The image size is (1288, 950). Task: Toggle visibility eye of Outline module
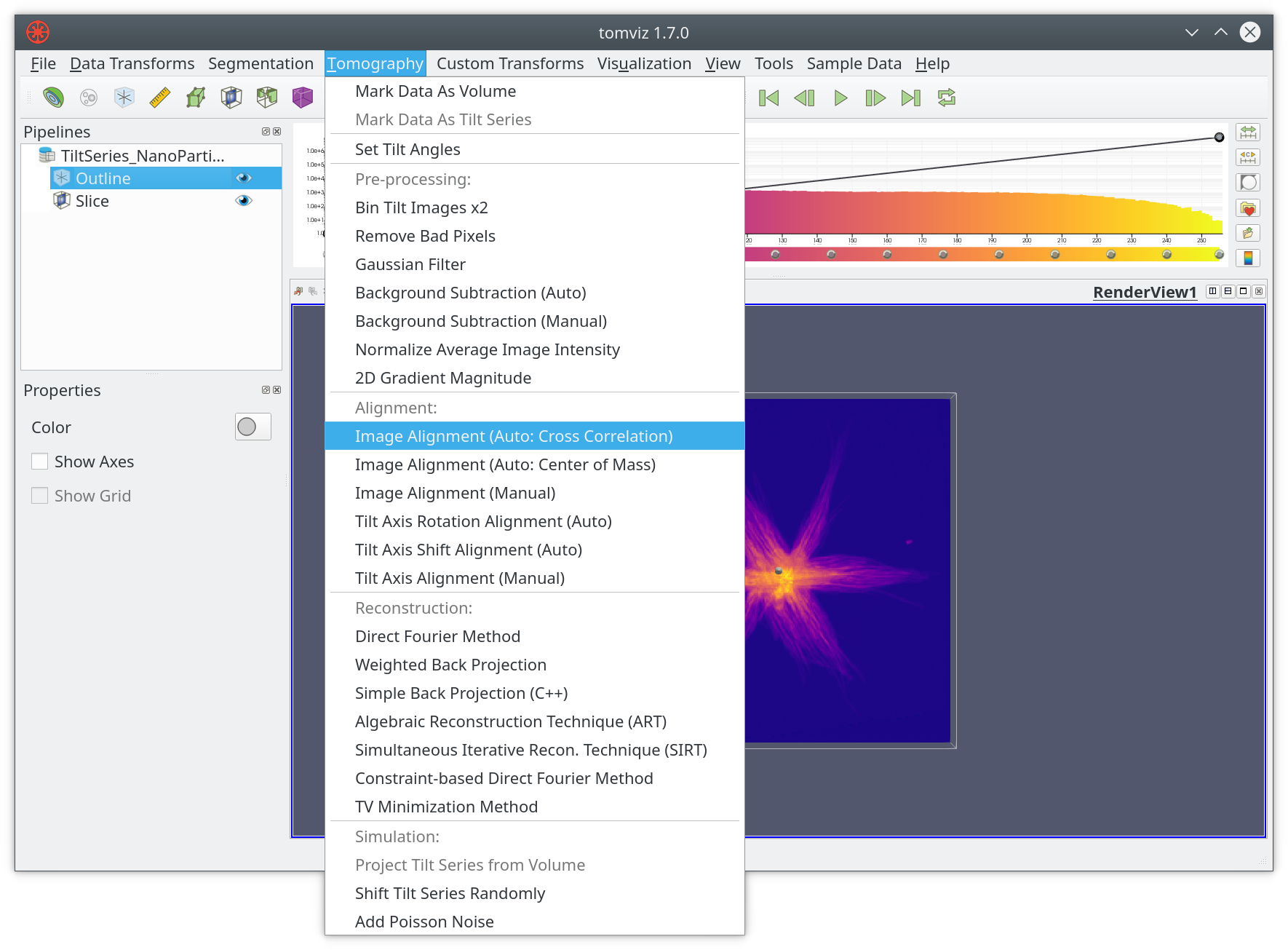tap(244, 178)
